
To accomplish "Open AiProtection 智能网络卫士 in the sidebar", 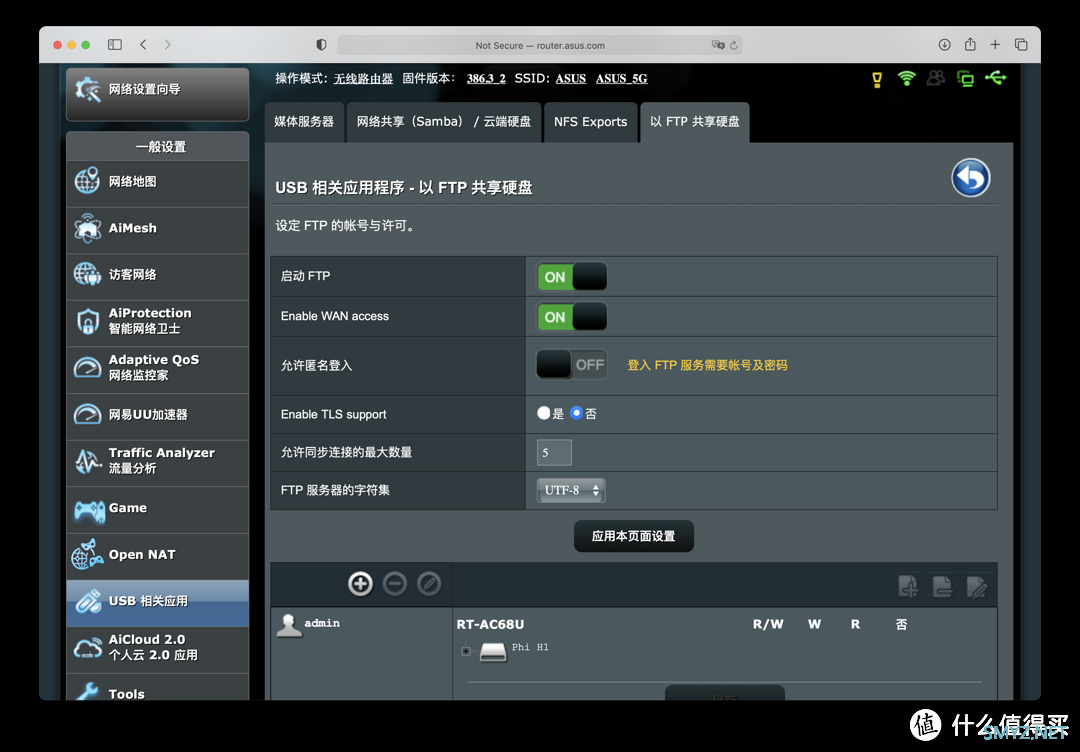I will pyautogui.click(x=158, y=322).
